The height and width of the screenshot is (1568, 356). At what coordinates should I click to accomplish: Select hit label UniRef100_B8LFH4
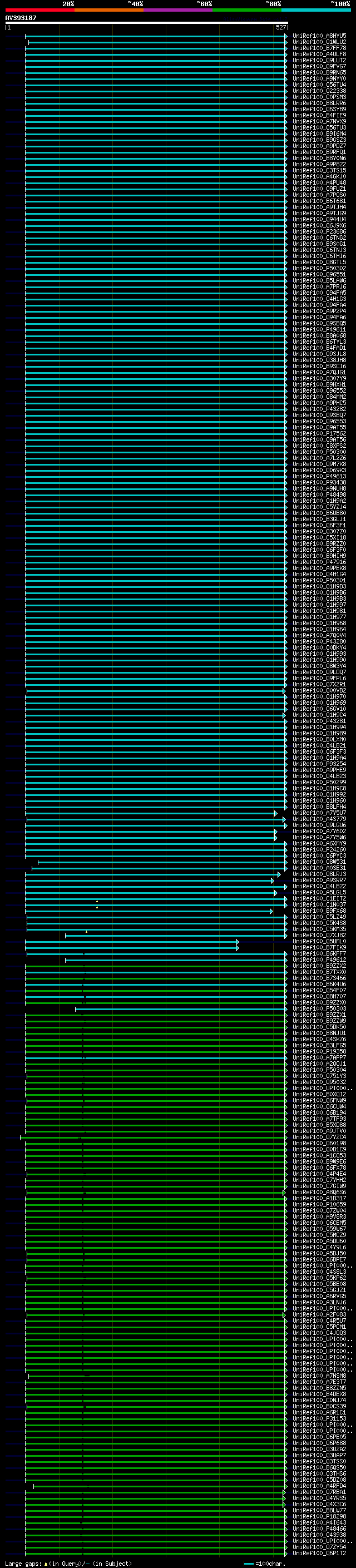click(x=319, y=807)
